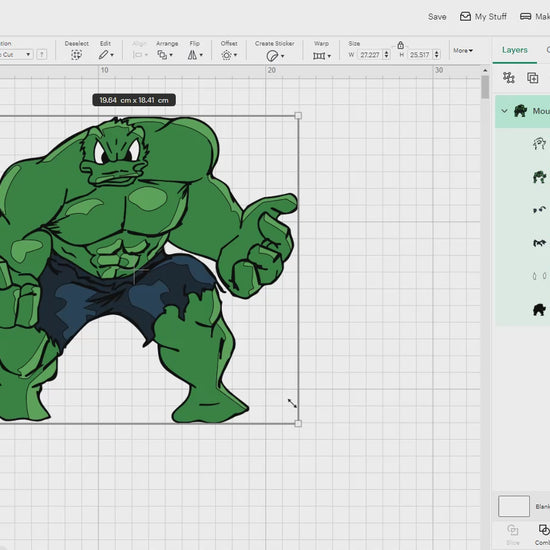Click the Group icon in Layers panel
Screen dimensions: 550x550
pyautogui.click(x=509, y=78)
